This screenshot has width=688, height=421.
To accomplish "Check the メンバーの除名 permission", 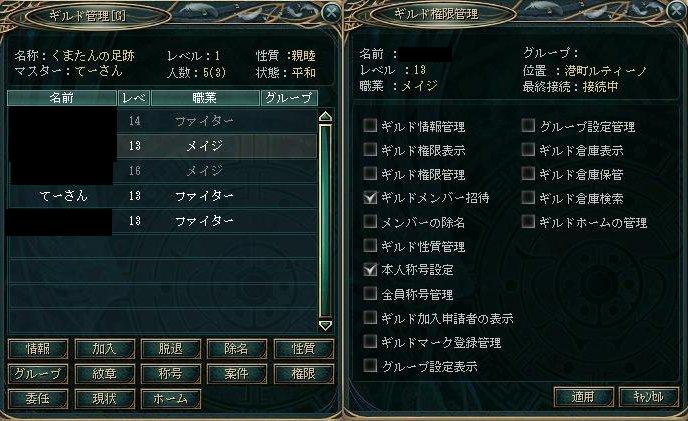I will [x=371, y=222].
